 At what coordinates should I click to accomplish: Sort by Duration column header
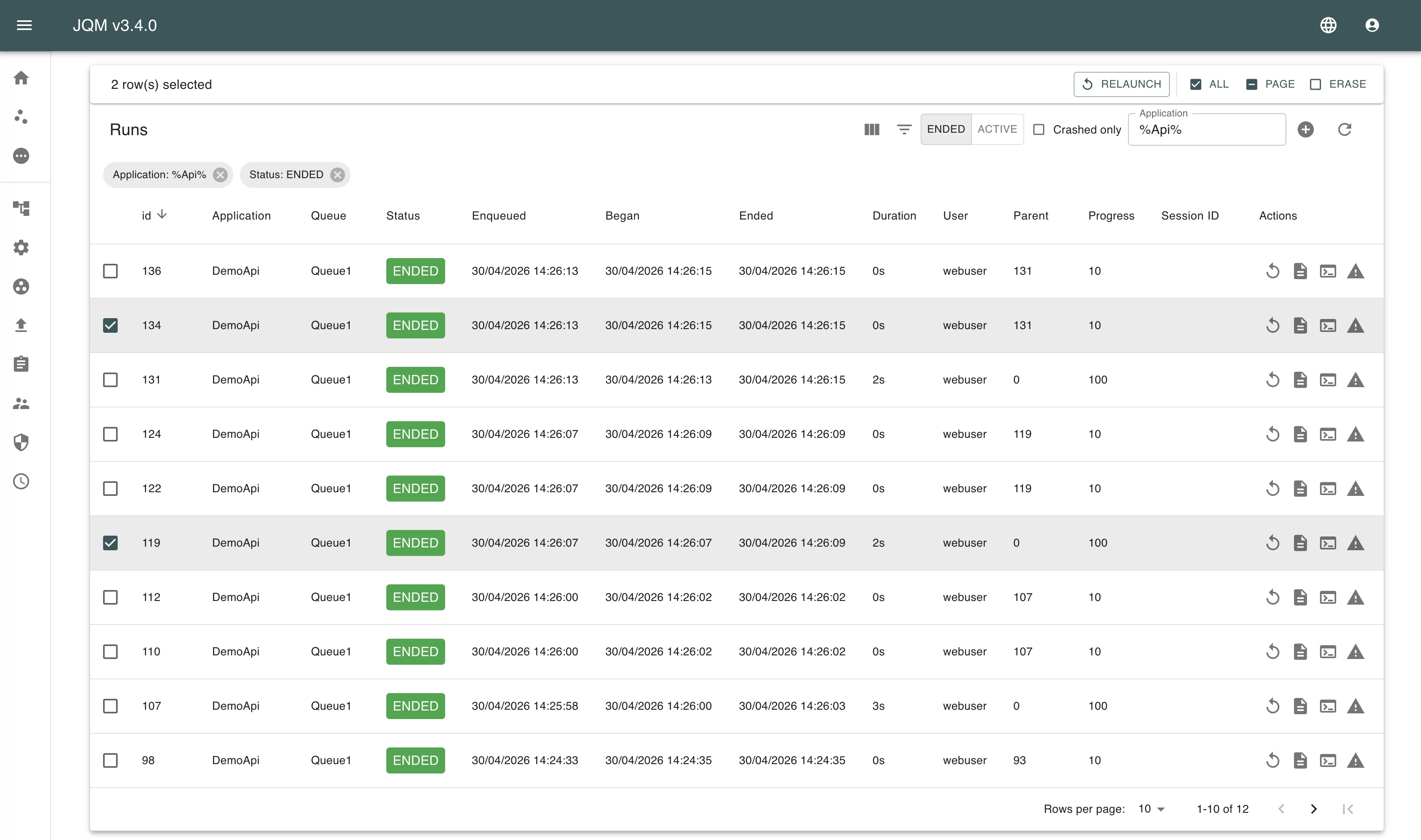coord(894,215)
